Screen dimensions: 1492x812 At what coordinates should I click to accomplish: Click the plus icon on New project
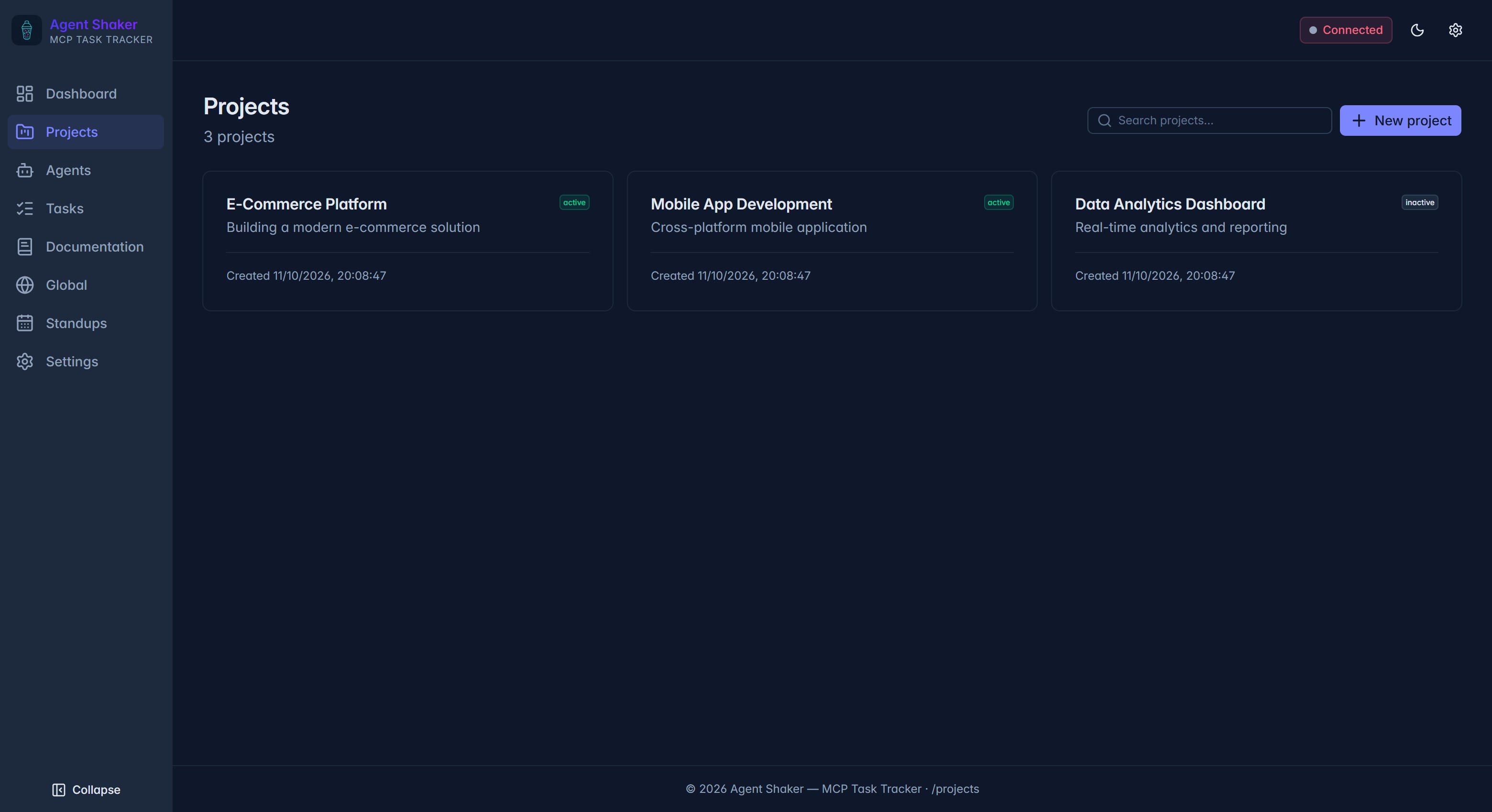pos(1359,121)
